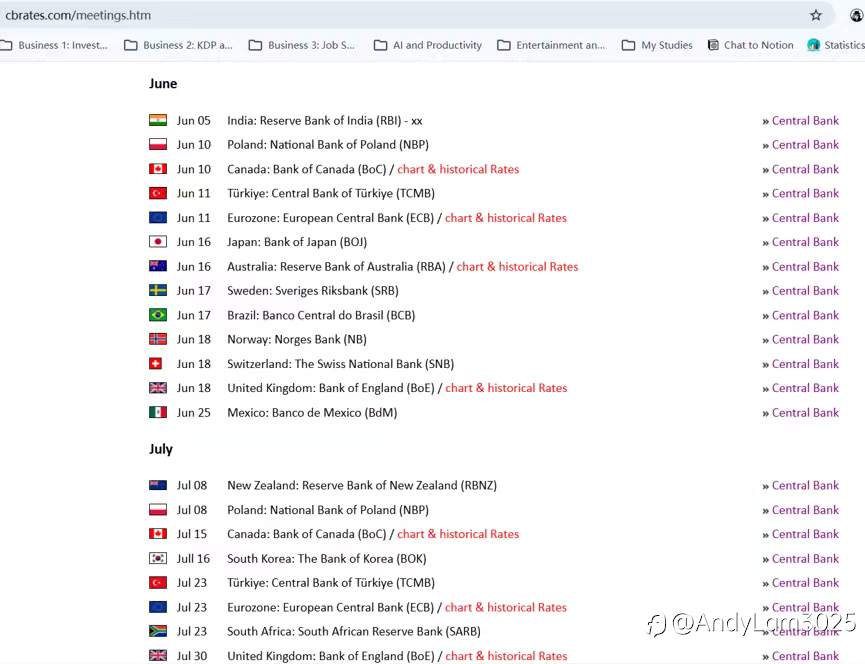The width and height of the screenshot is (865, 664).
Task: Open Central Bank link for Poland Jul 08
Action: pos(805,510)
